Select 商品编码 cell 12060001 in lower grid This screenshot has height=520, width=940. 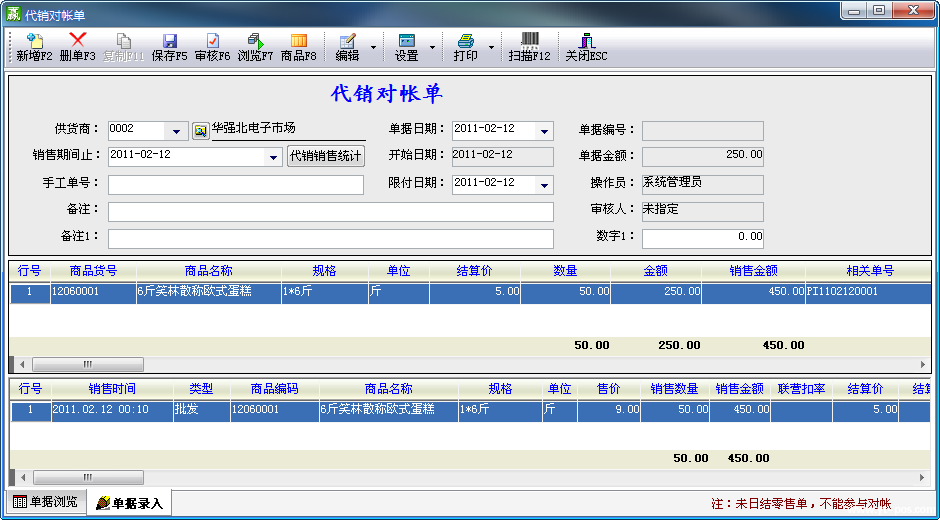click(x=275, y=410)
